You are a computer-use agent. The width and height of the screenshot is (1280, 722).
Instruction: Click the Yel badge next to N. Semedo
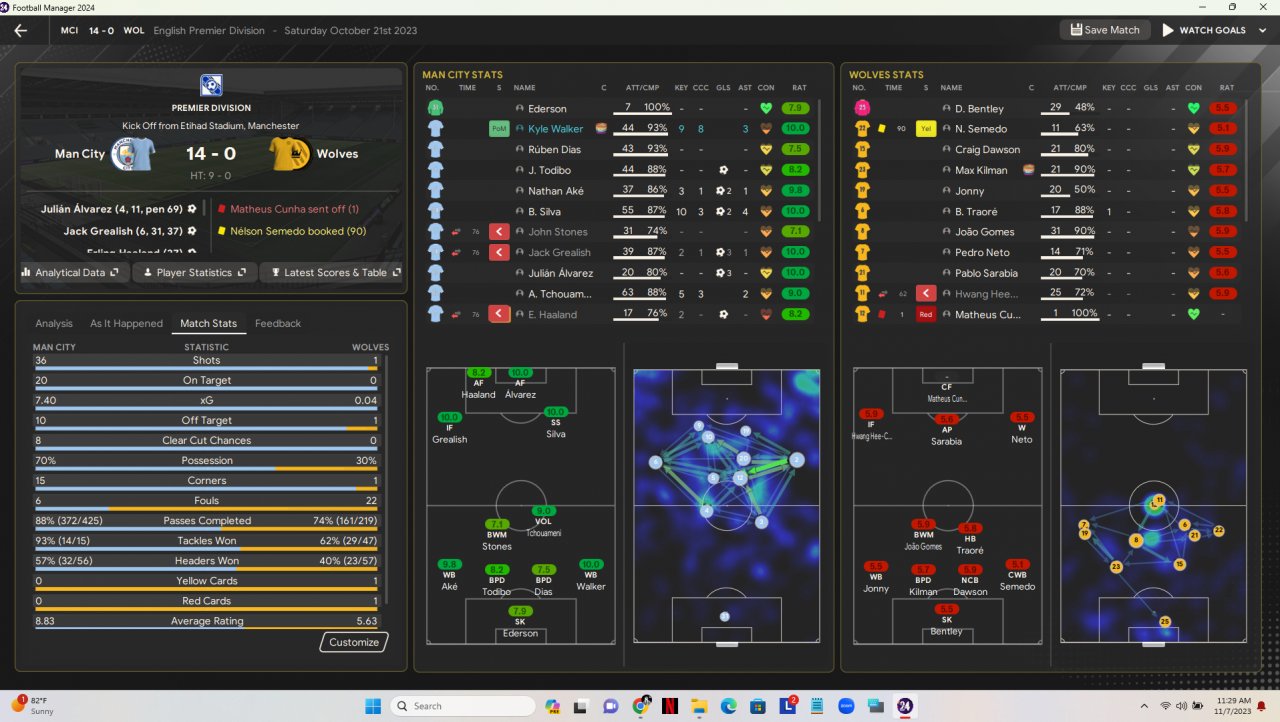[926, 129]
